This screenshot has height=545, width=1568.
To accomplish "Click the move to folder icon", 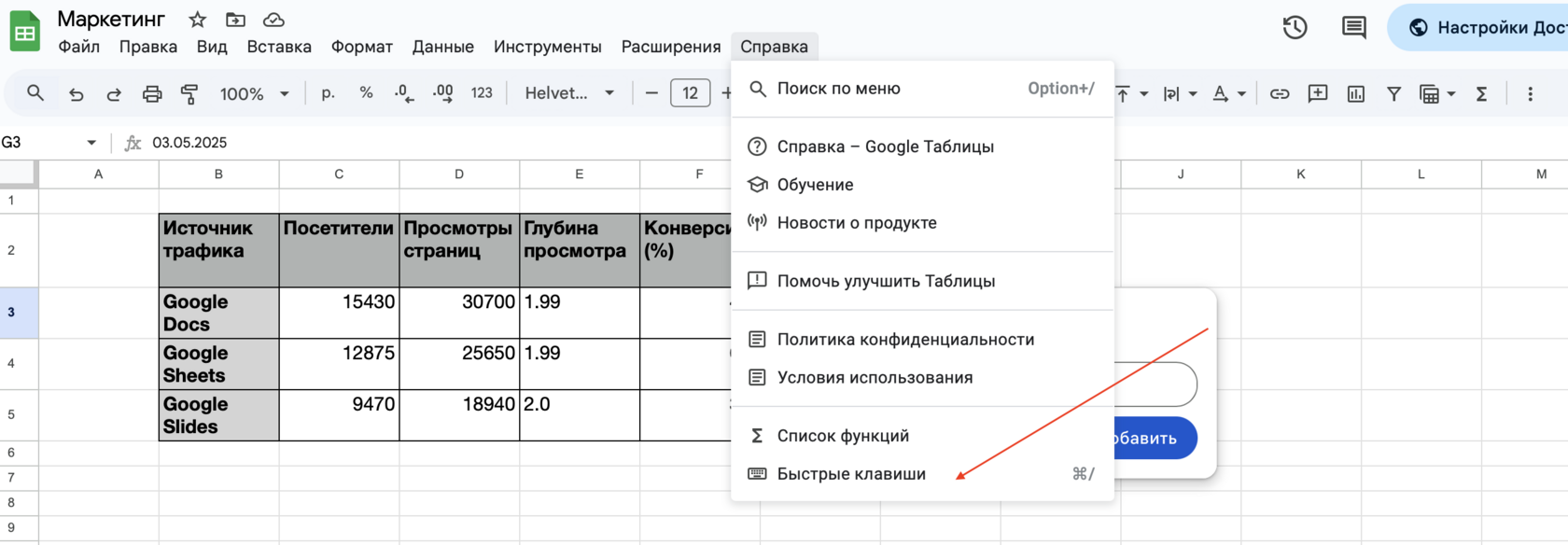I will click(x=235, y=20).
